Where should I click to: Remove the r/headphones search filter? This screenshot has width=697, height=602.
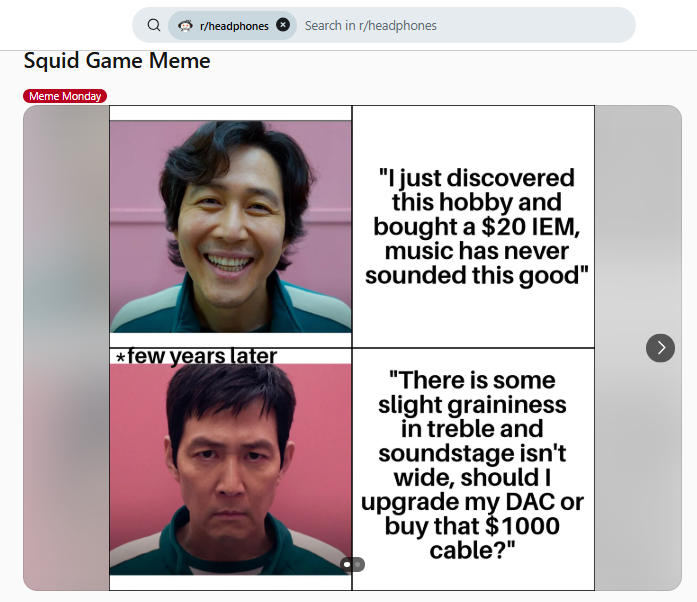283,25
